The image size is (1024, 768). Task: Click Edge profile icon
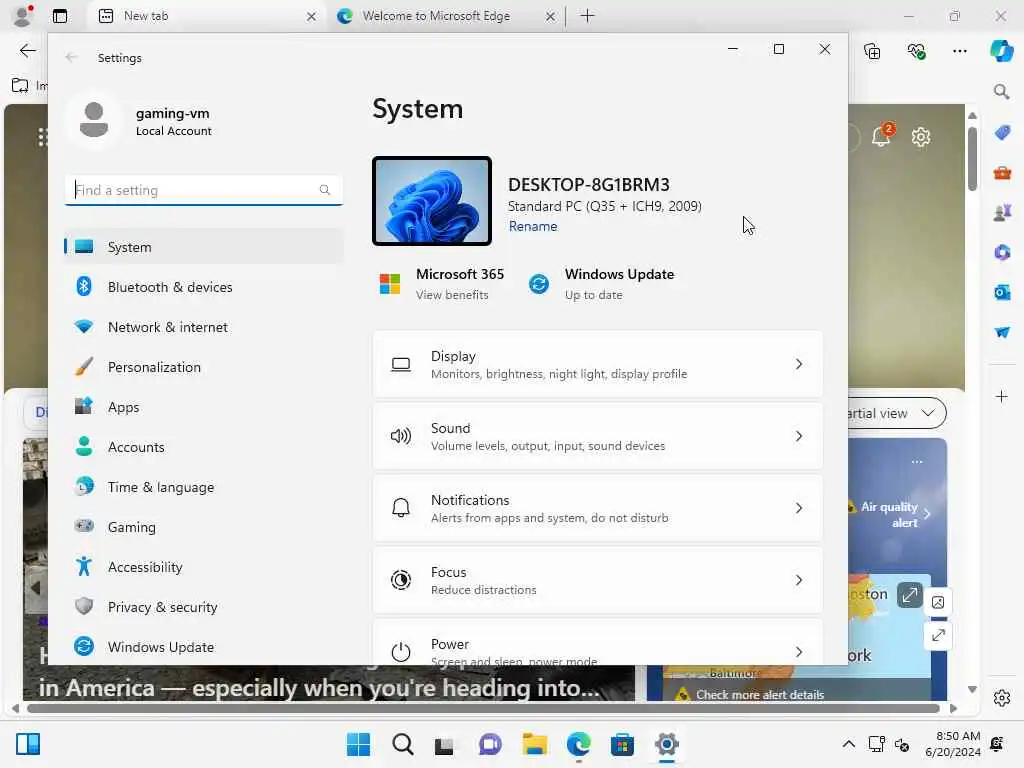coord(22,16)
